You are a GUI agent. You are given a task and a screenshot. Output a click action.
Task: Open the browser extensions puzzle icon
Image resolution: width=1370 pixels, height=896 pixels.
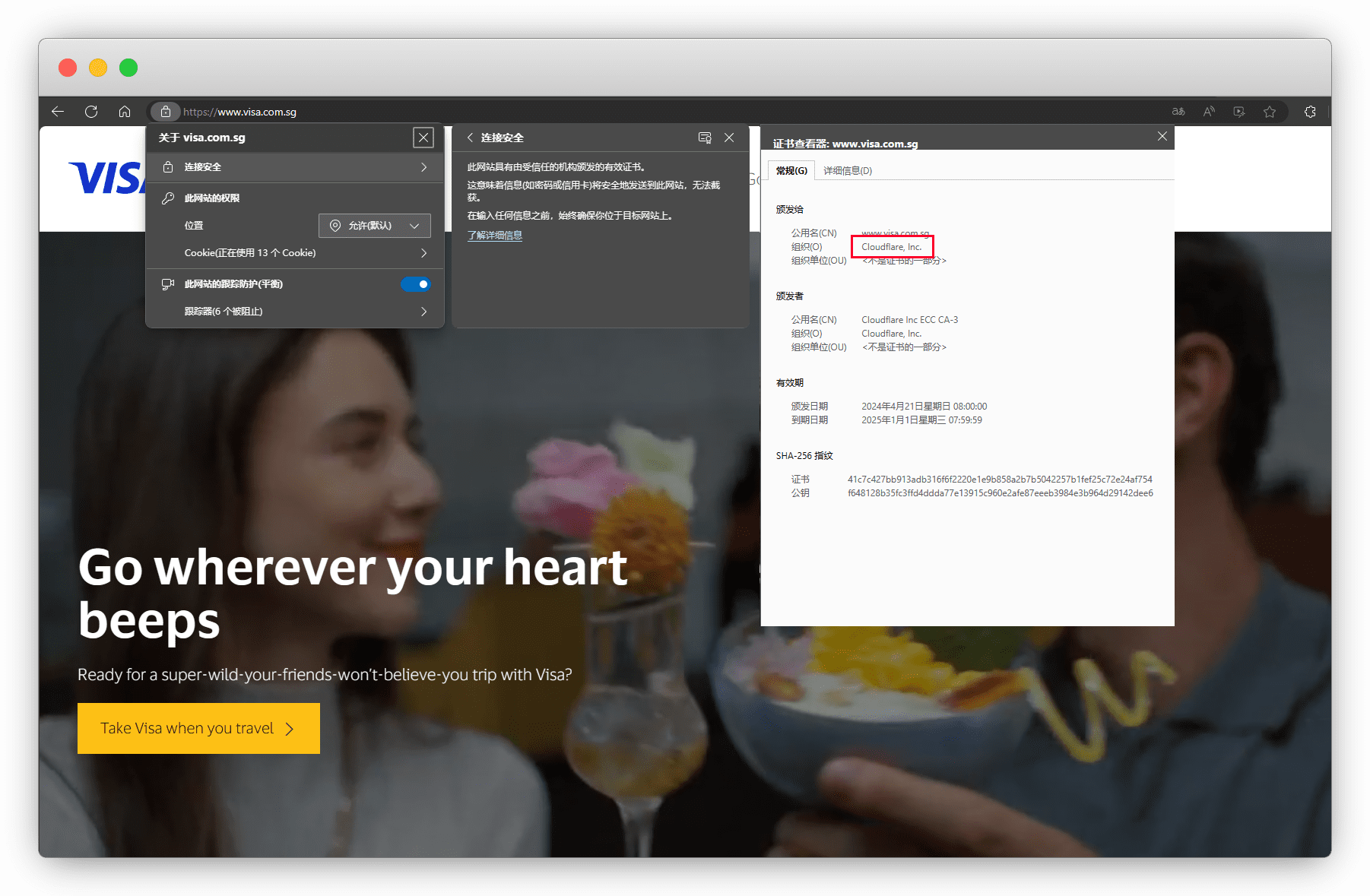click(x=1310, y=112)
